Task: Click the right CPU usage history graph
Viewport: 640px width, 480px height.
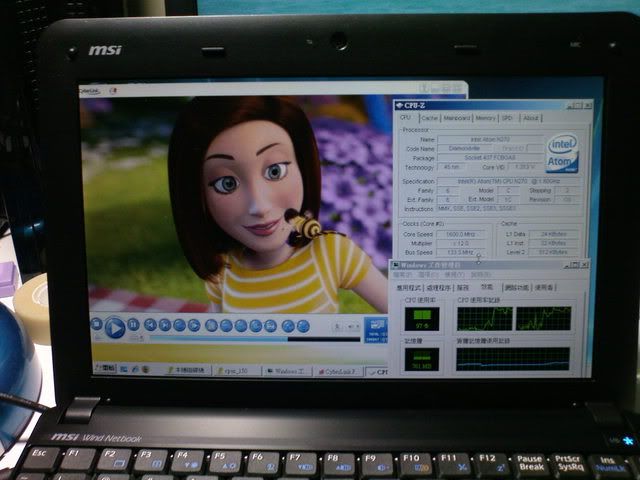Action: click(x=543, y=318)
